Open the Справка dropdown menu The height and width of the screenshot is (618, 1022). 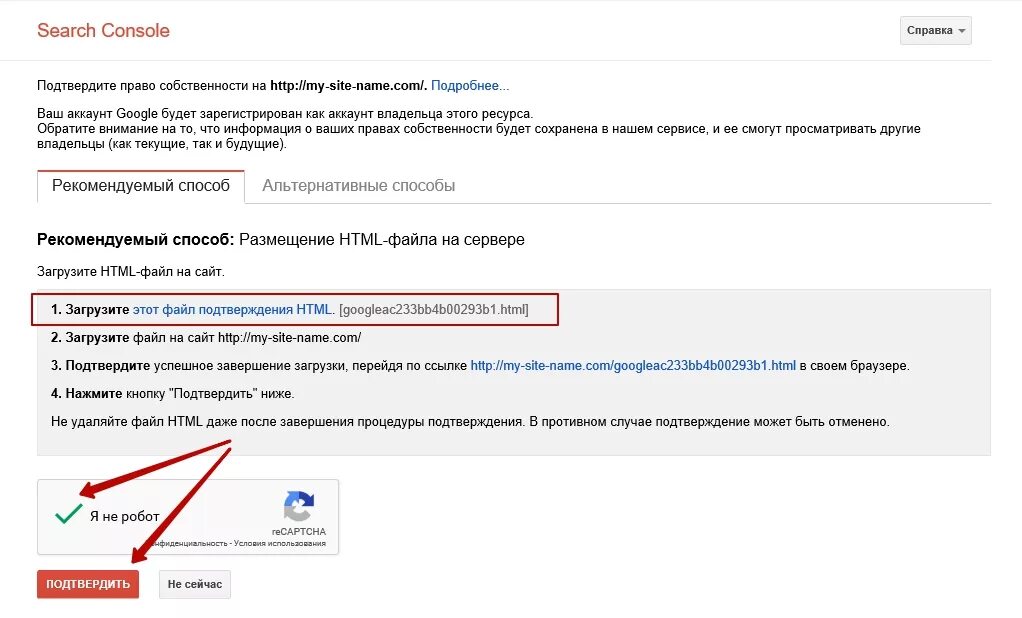click(935, 31)
